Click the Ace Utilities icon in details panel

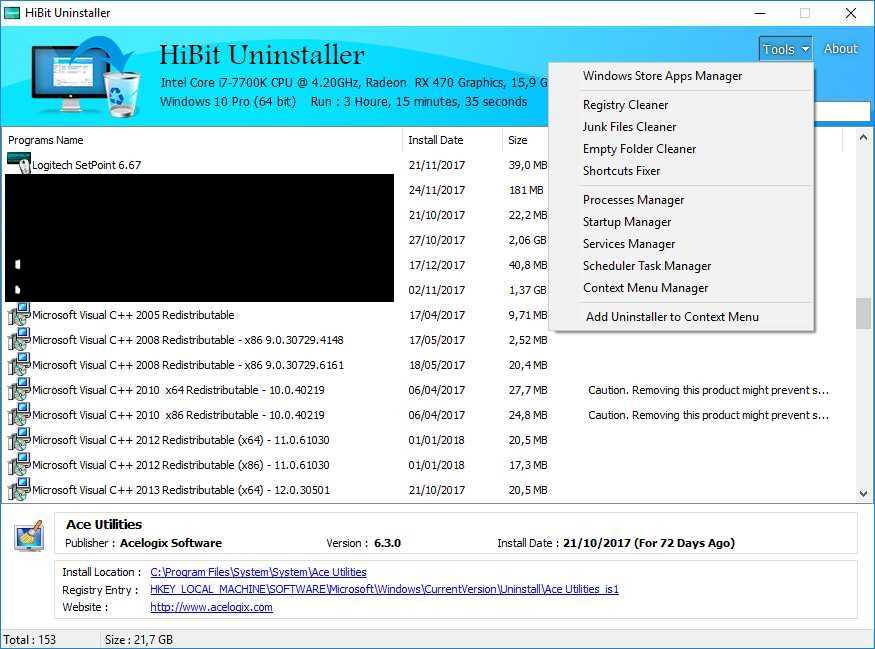click(x=30, y=536)
